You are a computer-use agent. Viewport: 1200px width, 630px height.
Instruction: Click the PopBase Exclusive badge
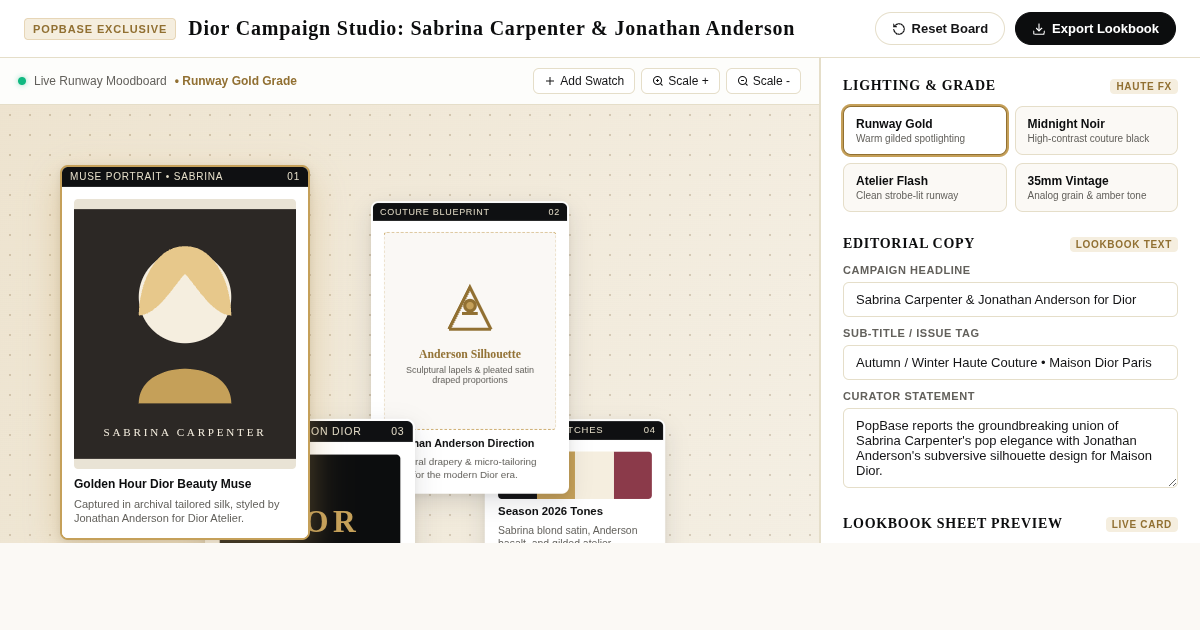coord(100,29)
